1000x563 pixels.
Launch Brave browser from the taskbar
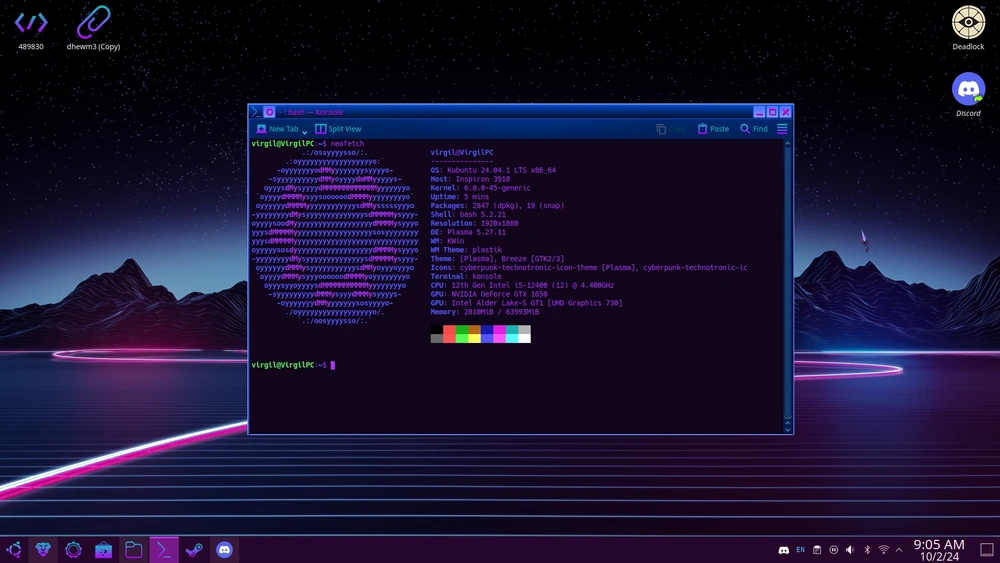point(43,550)
